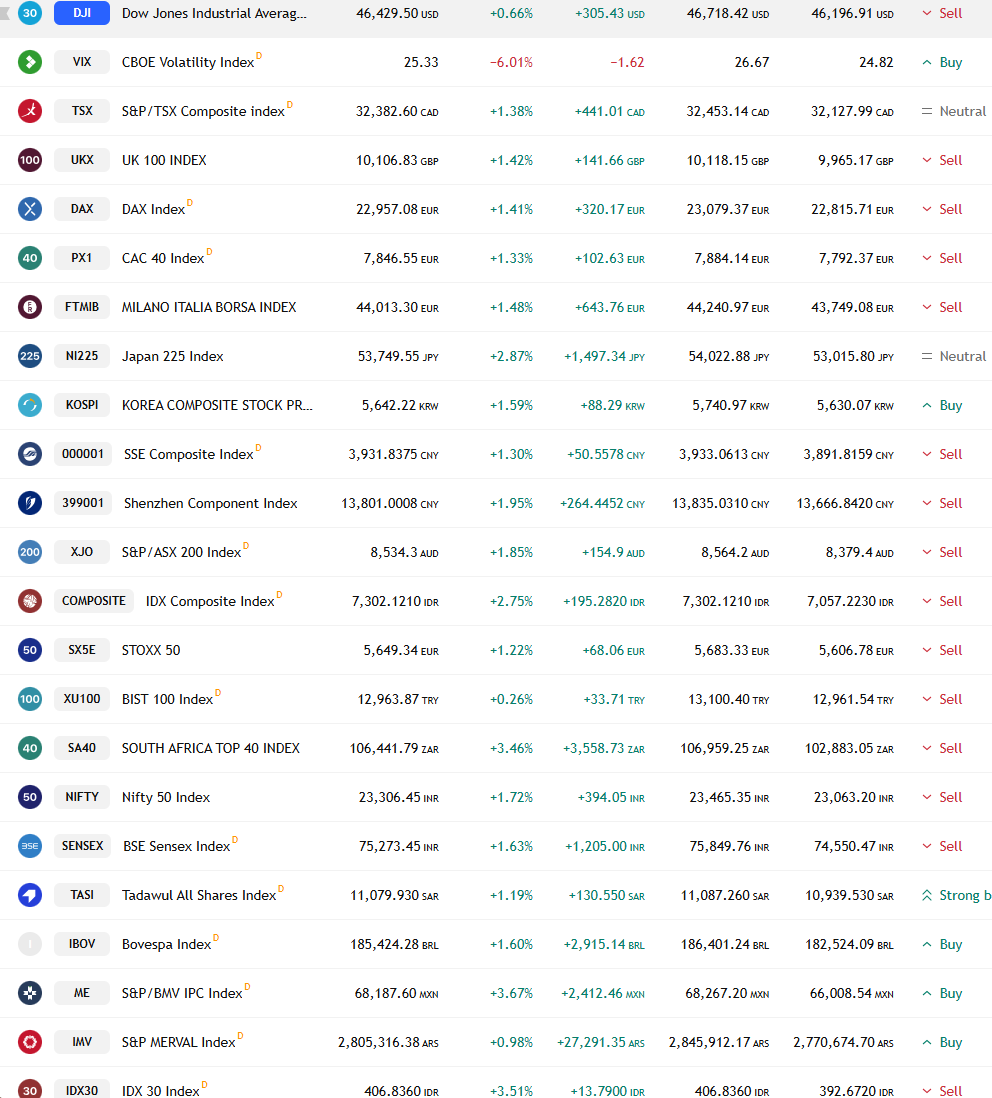Select the DJI ticker badge
The height and width of the screenshot is (1098, 992).
pos(82,13)
